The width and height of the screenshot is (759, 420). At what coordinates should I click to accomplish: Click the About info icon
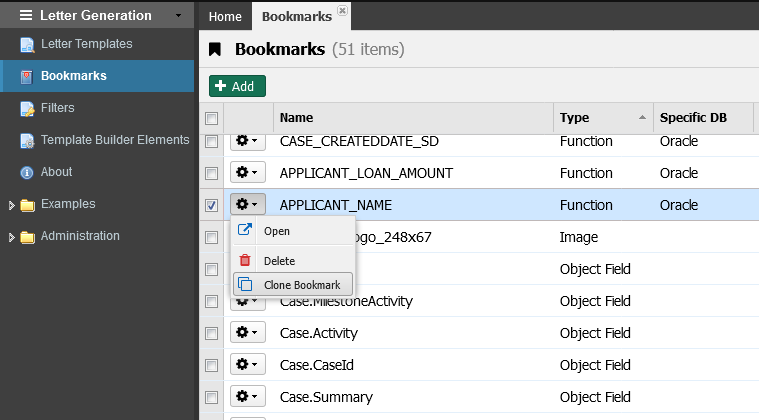tap(27, 172)
